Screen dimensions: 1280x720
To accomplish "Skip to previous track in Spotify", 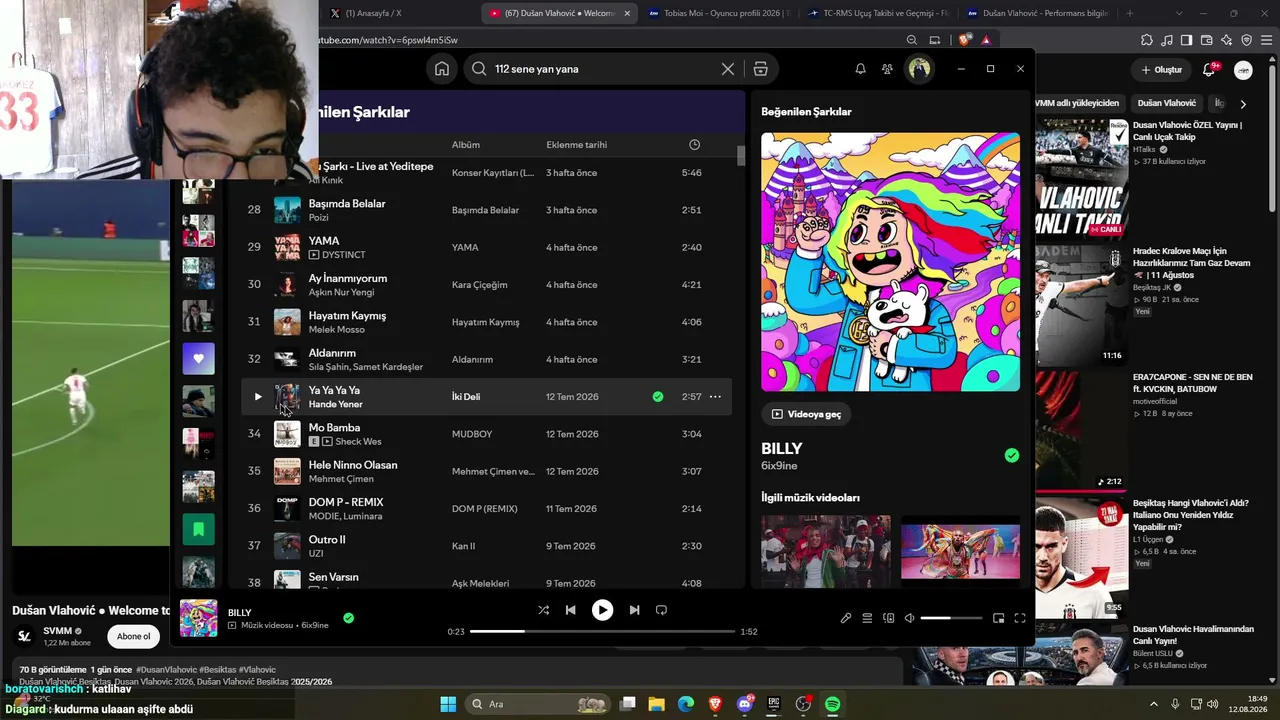I will pos(570,610).
